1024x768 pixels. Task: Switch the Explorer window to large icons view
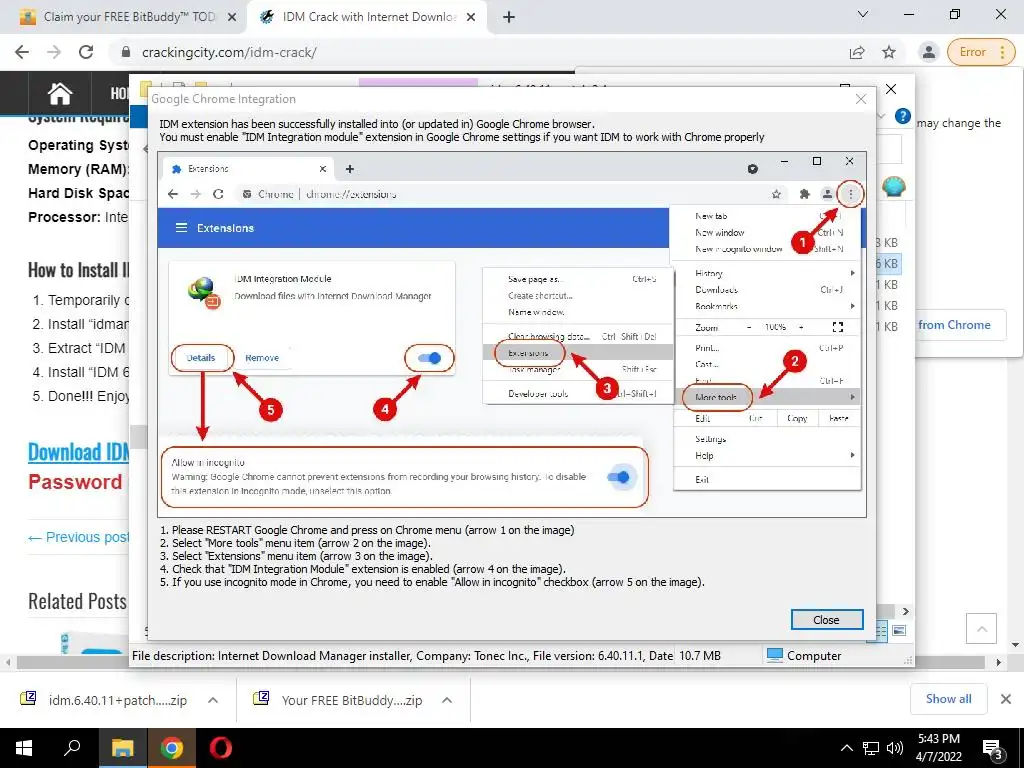click(x=899, y=630)
